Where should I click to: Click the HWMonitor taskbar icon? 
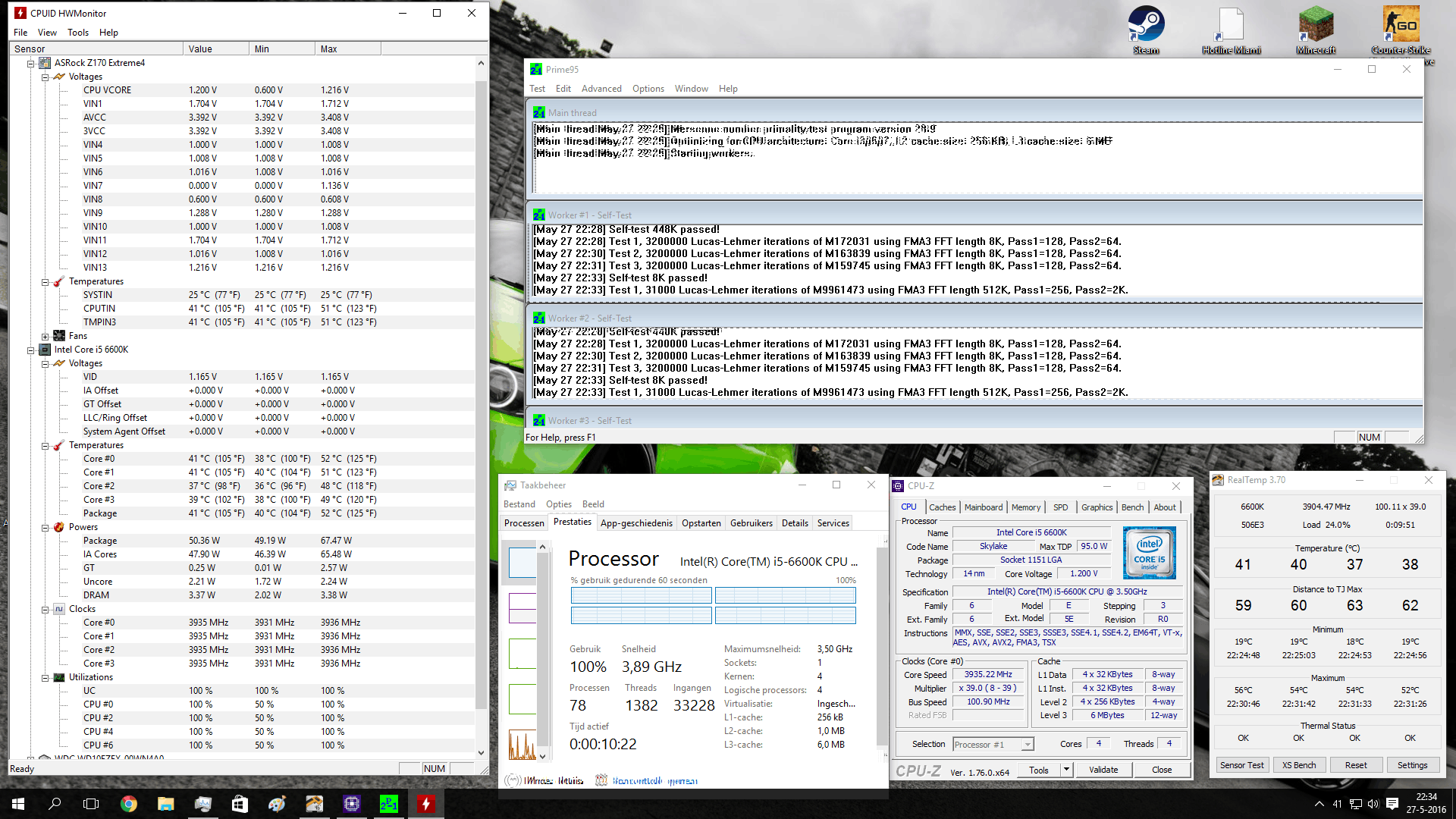[425, 804]
